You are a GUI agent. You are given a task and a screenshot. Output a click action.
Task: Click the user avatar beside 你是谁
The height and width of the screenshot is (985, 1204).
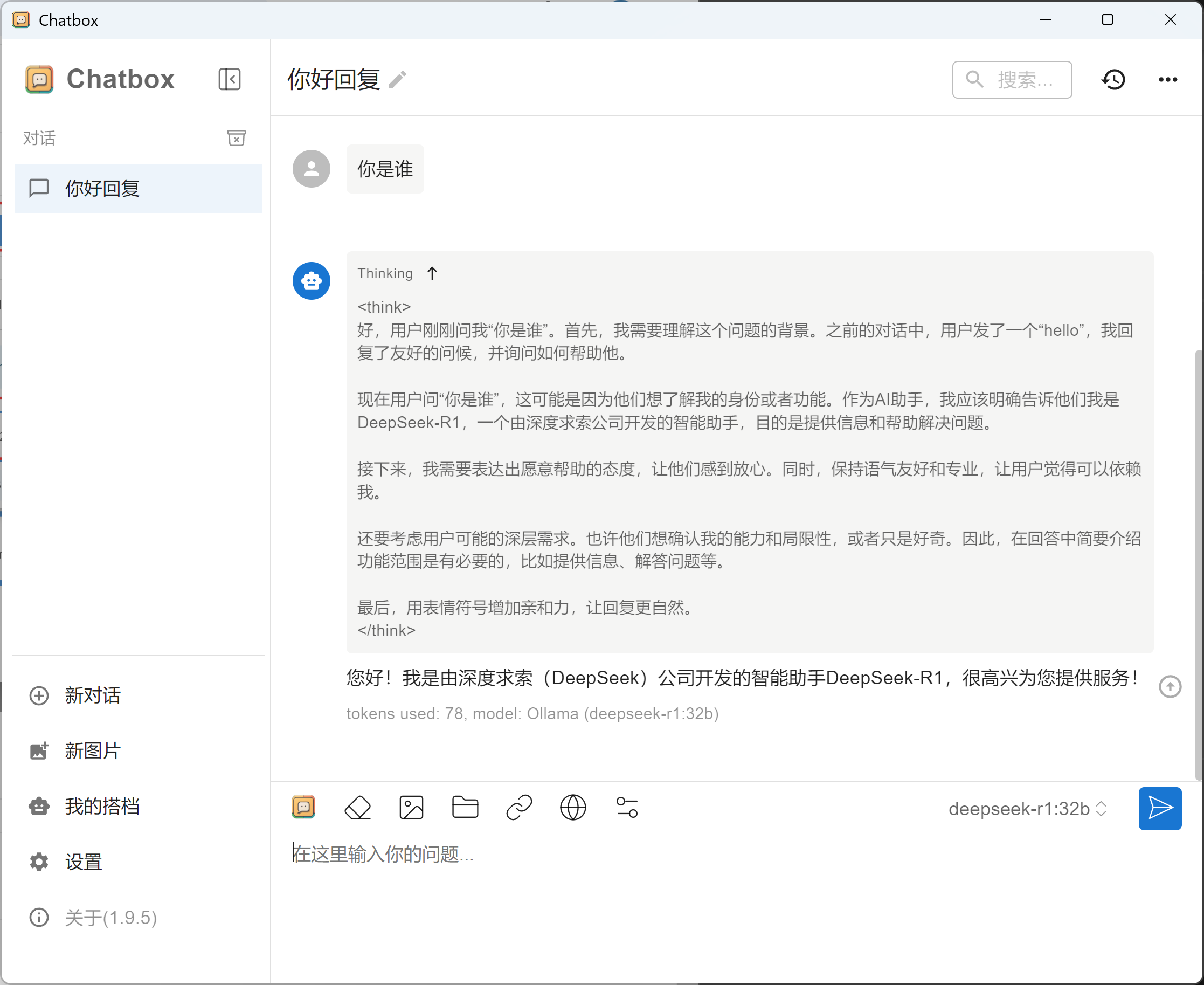(x=312, y=169)
